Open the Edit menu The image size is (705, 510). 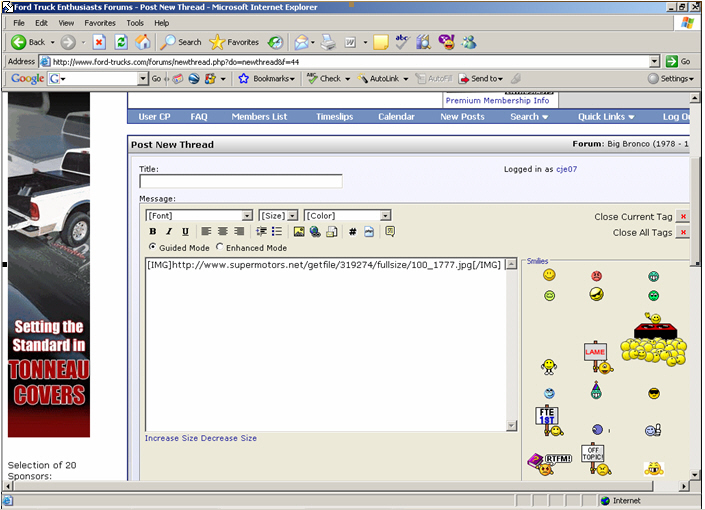pos(41,23)
